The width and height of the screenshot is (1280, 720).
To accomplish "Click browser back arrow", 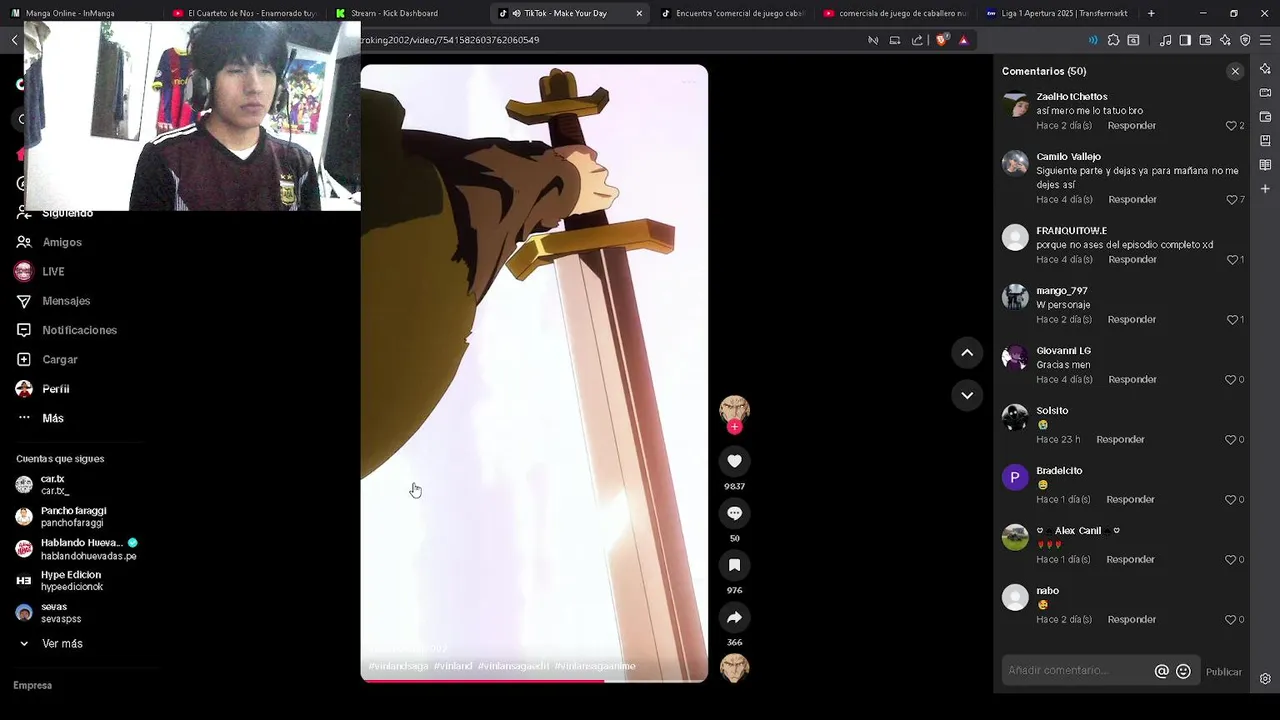I will tap(14, 40).
